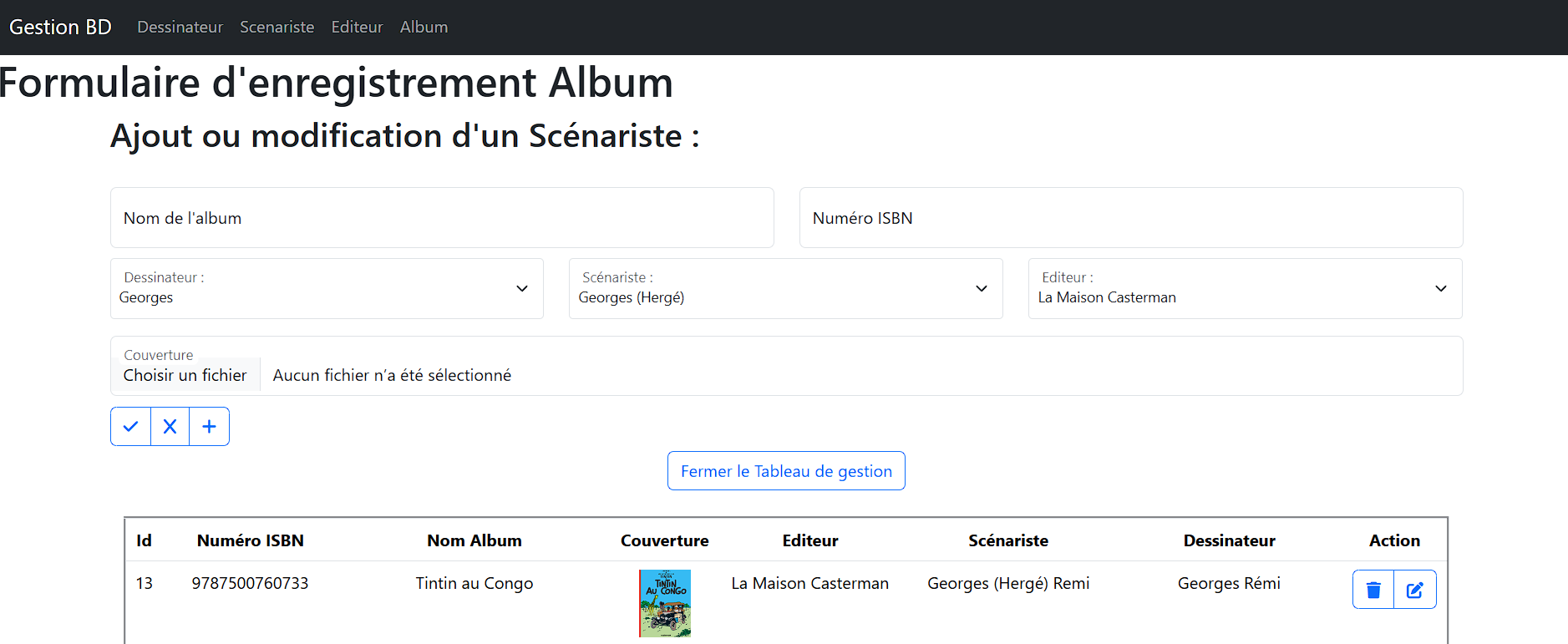The height and width of the screenshot is (644, 1568).
Task: Edit Tintin au Congo with pencil icon
Action: (x=1415, y=590)
